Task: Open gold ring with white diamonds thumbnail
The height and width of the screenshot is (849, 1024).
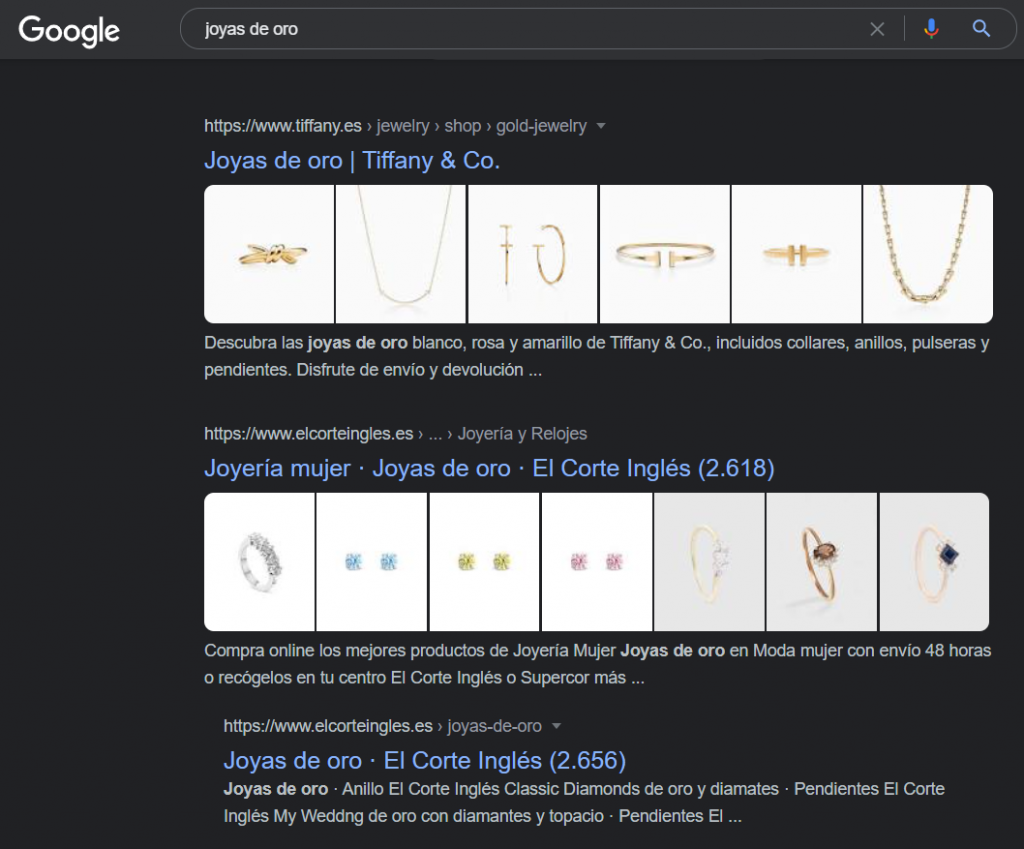Action: coord(709,562)
